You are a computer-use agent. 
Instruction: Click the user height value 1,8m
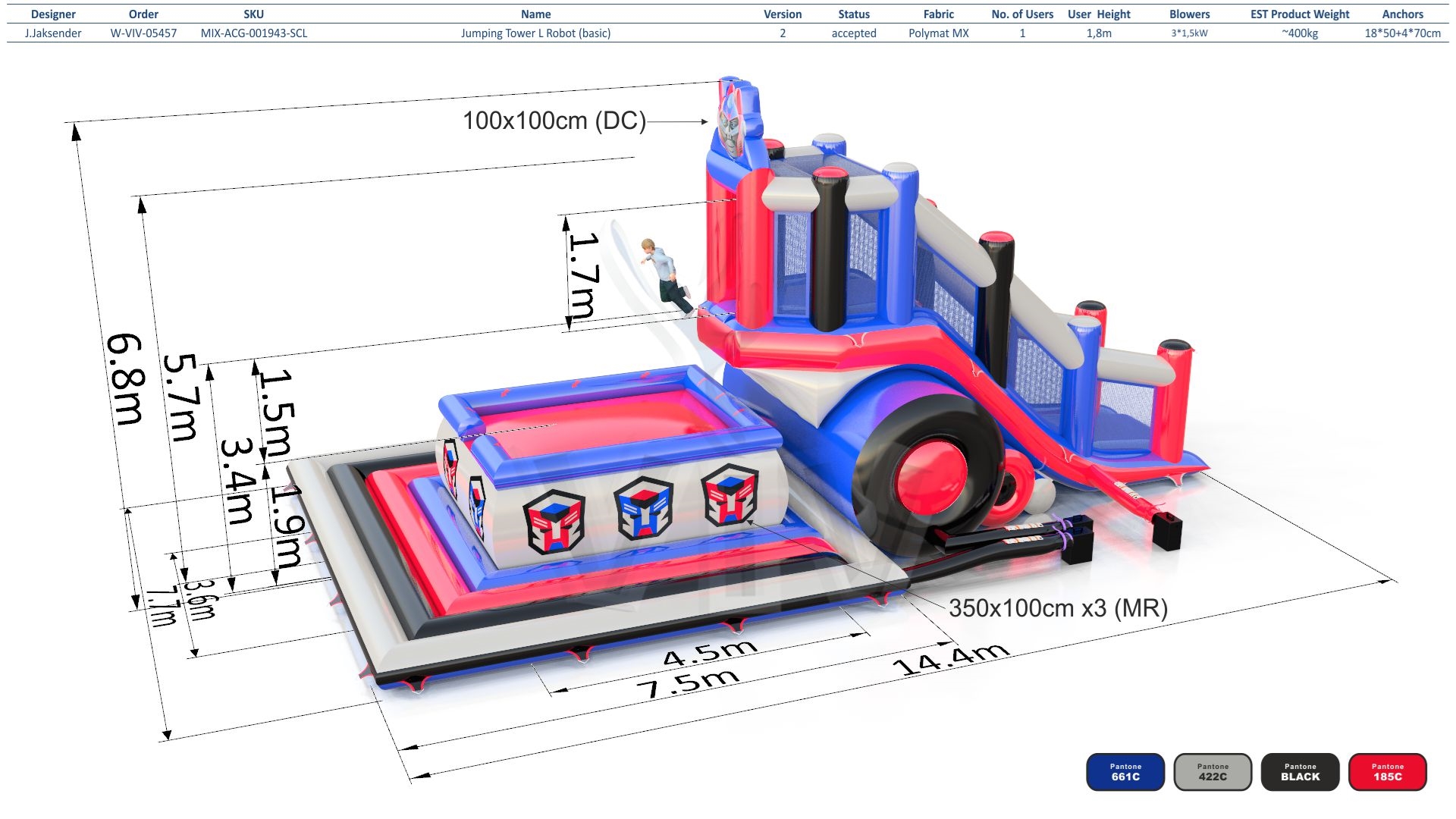1099,33
